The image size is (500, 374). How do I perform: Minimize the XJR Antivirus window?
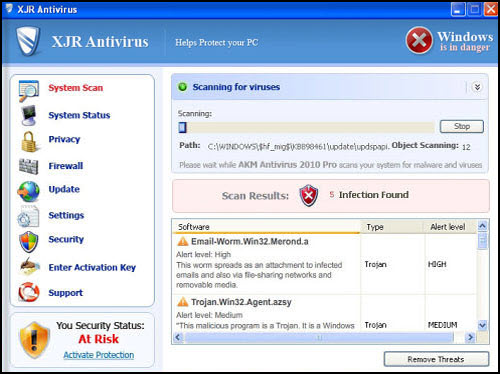pos(458,9)
